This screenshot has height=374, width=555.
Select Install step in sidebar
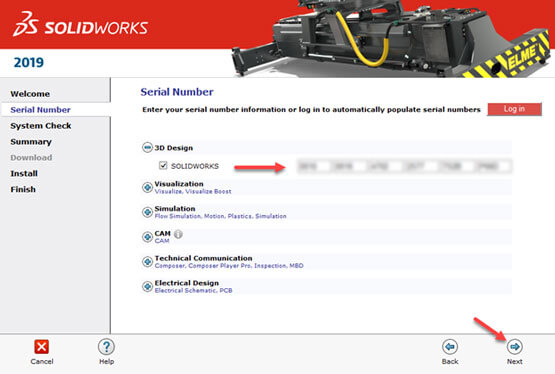[24, 173]
